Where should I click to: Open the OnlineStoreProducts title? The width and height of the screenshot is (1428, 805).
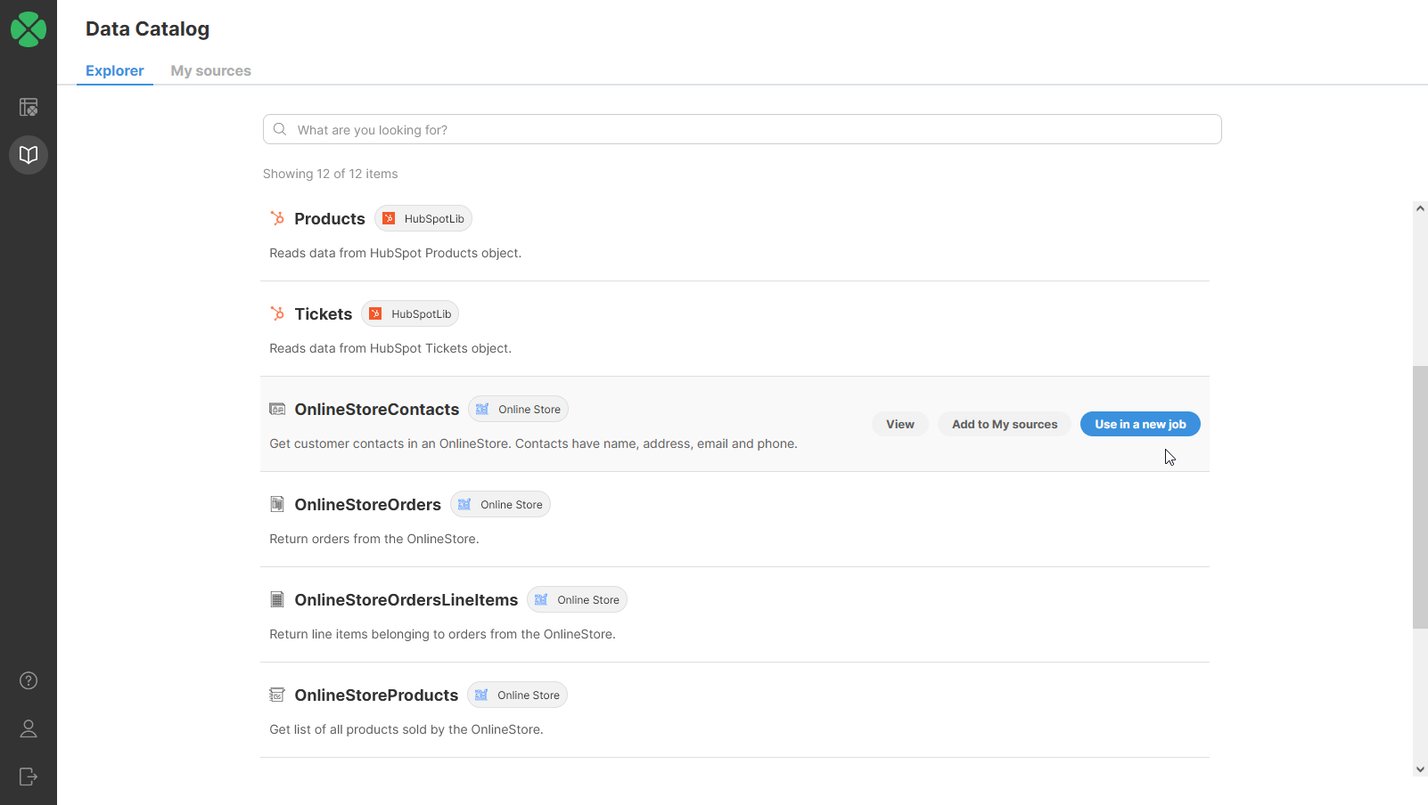pos(376,695)
